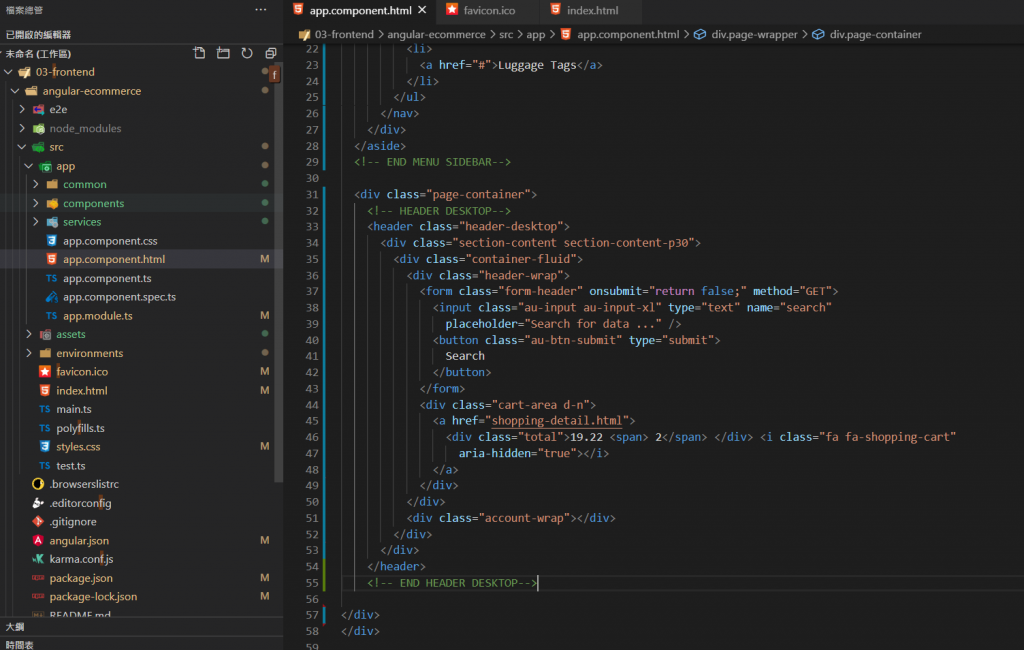The width and height of the screenshot is (1024, 650).
Task: Click line number 44 in the gutter
Action: click(312, 404)
